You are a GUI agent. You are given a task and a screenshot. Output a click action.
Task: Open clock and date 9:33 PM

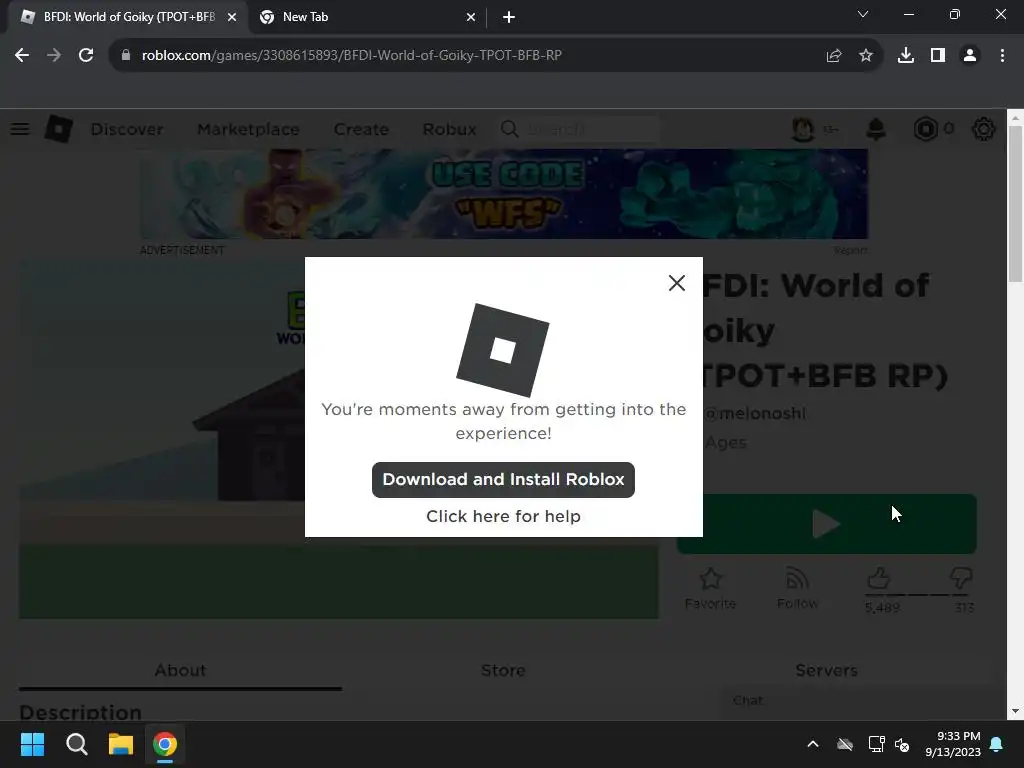pos(953,744)
